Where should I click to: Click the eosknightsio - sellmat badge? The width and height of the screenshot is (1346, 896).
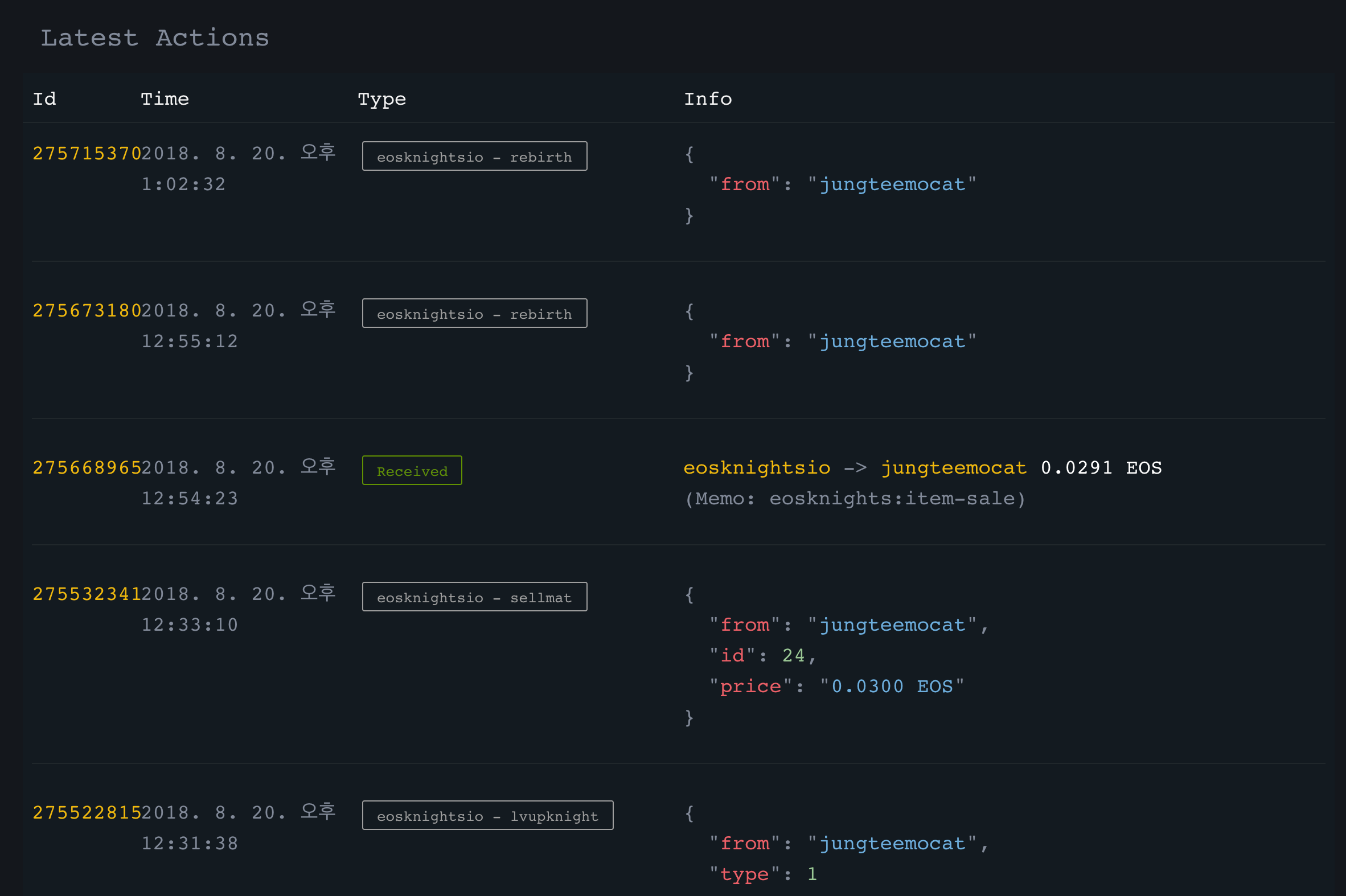(x=474, y=597)
